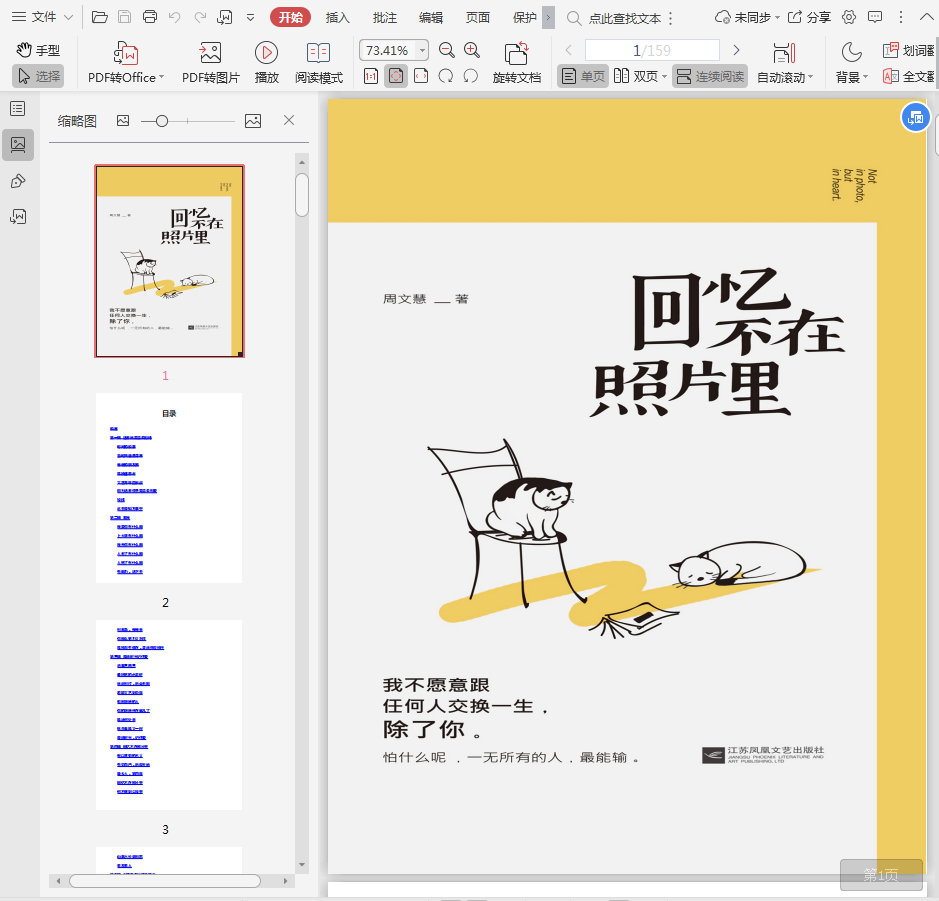Click the PDF转图片 convert to image icon
939x901 pixels.
[210, 53]
